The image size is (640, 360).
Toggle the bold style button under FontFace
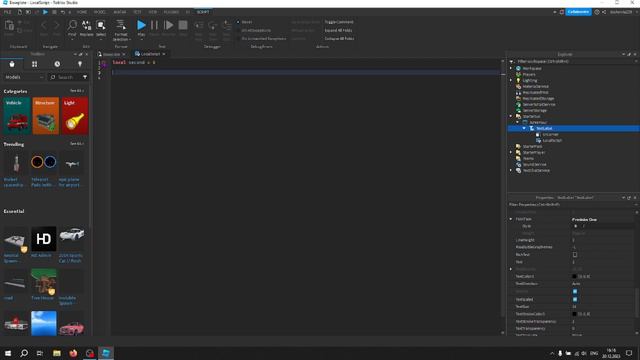(576, 226)
